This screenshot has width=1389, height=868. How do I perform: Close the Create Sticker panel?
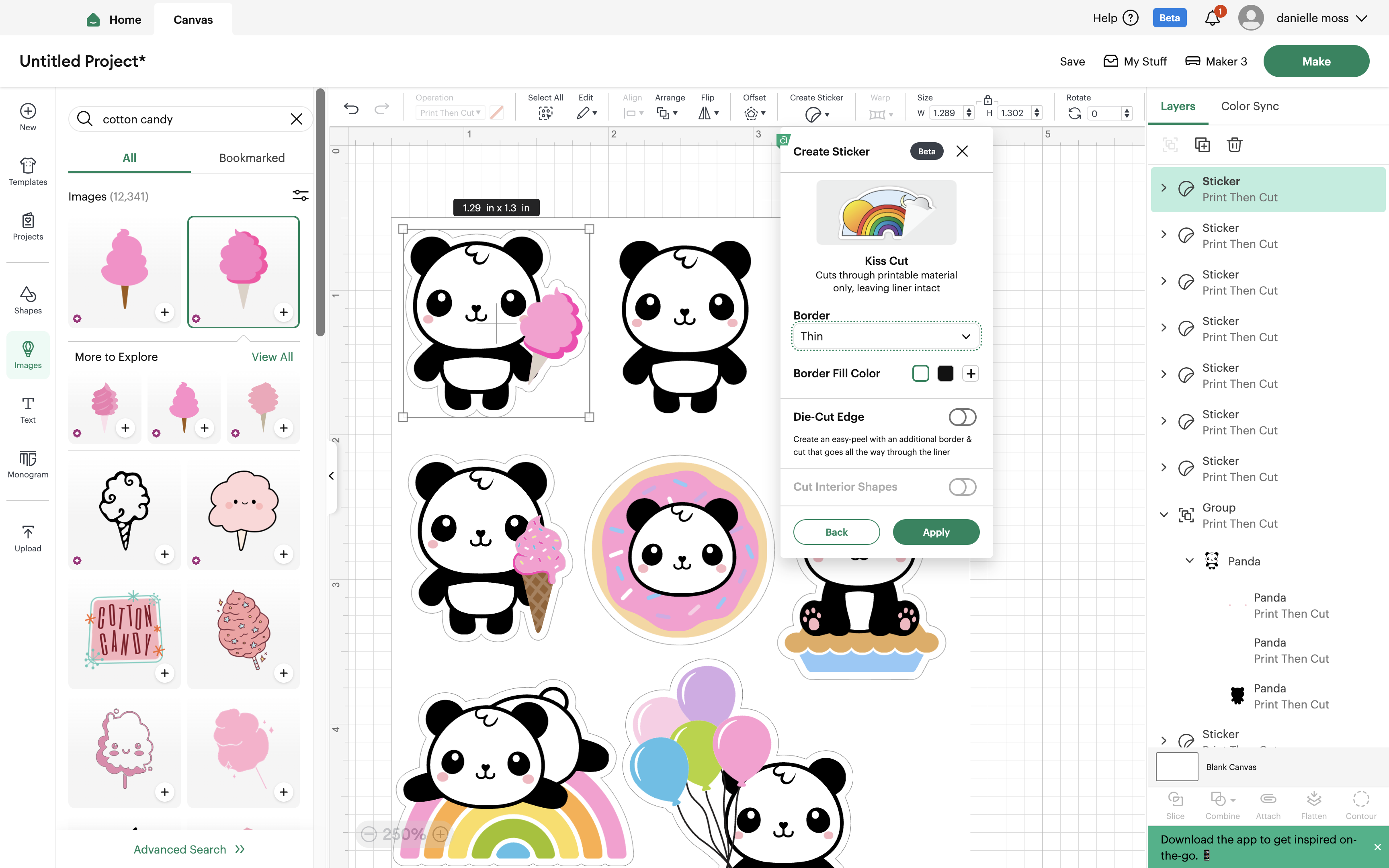point(962,151)
